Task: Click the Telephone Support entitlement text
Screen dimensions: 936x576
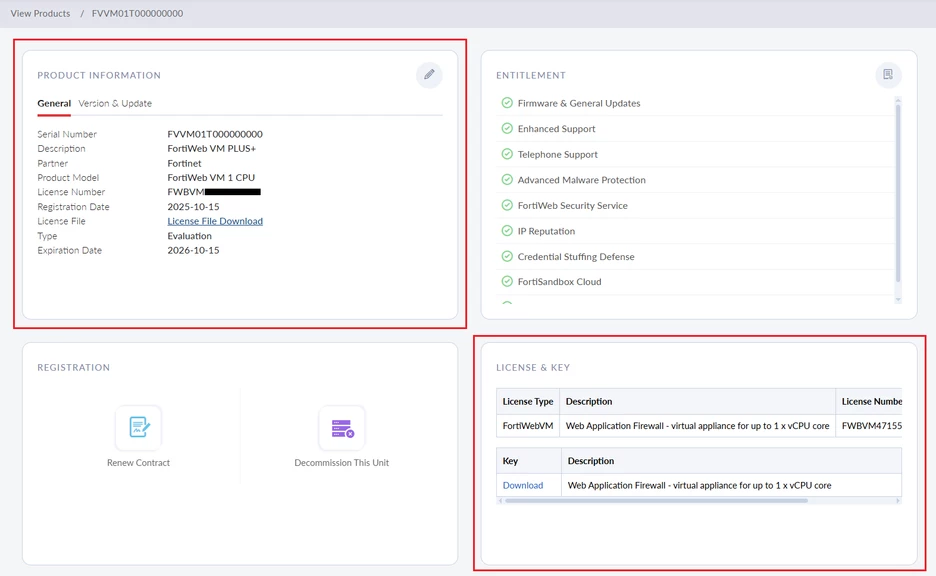Action: coord(558,155)
